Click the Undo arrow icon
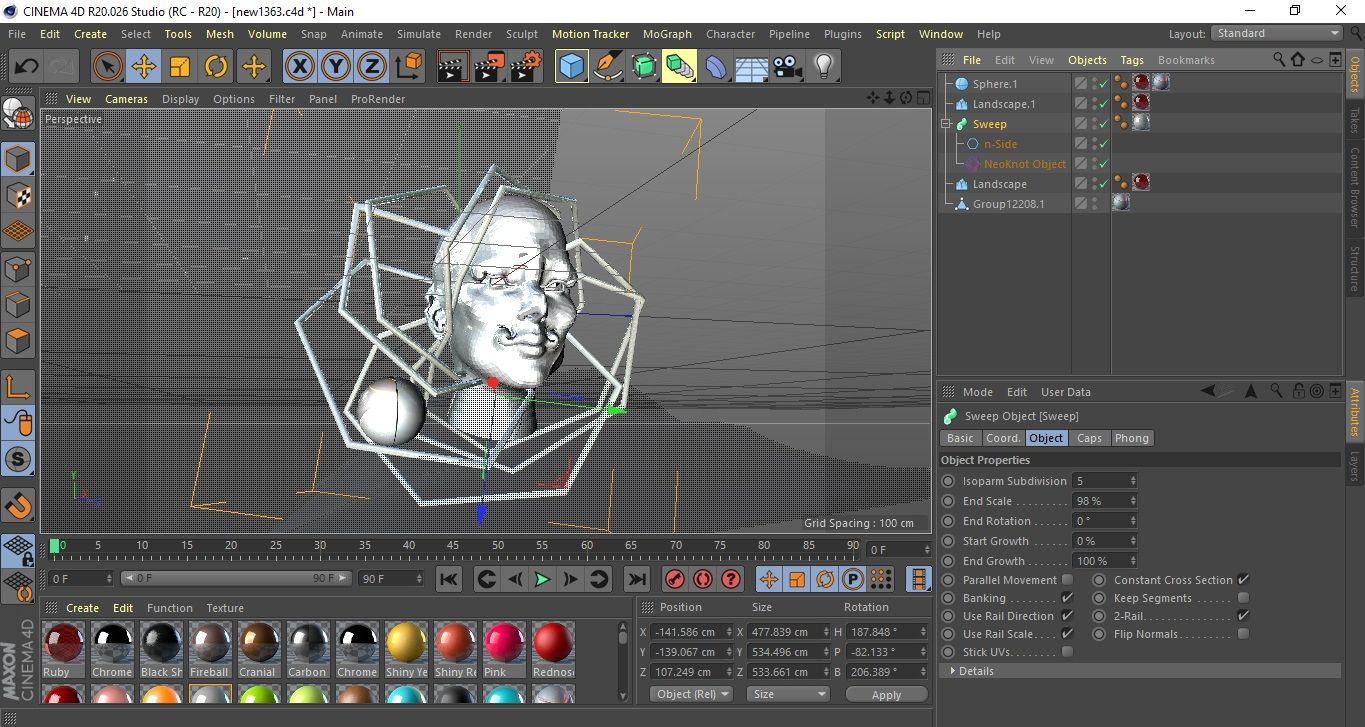1365x727 pixels. pyautogui.click(x=27, y=67)
